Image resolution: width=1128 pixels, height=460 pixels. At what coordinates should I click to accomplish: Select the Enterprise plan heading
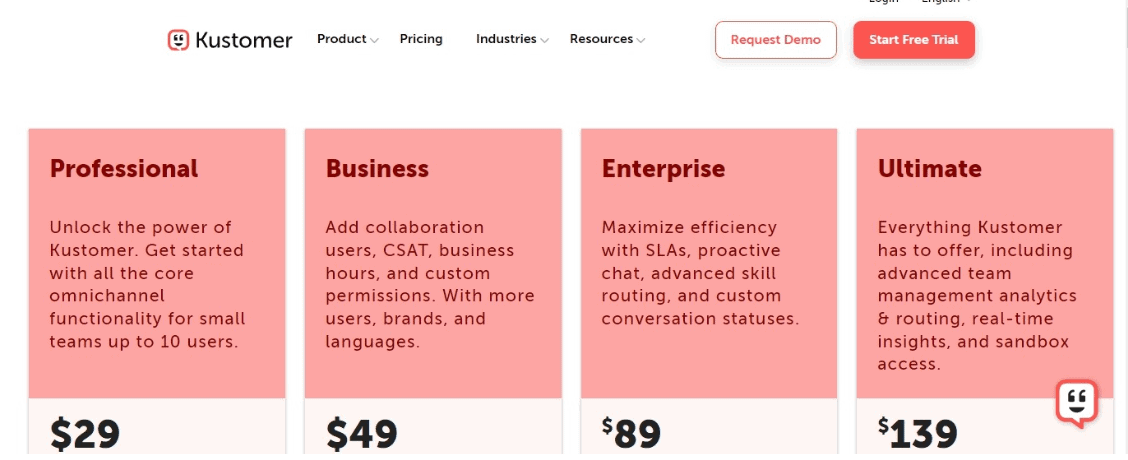tap(663, 168)
